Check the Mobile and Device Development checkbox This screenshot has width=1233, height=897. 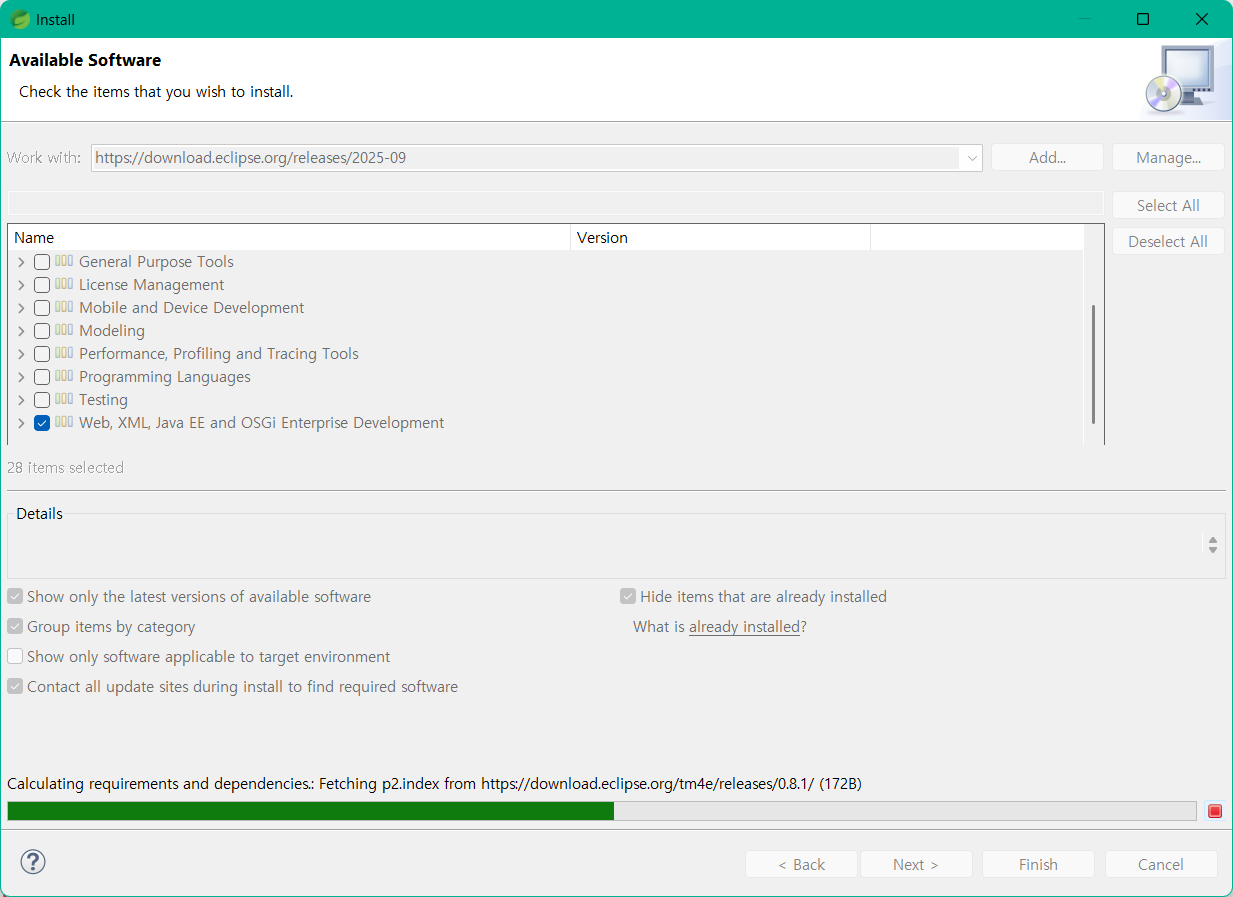[42, 308]
